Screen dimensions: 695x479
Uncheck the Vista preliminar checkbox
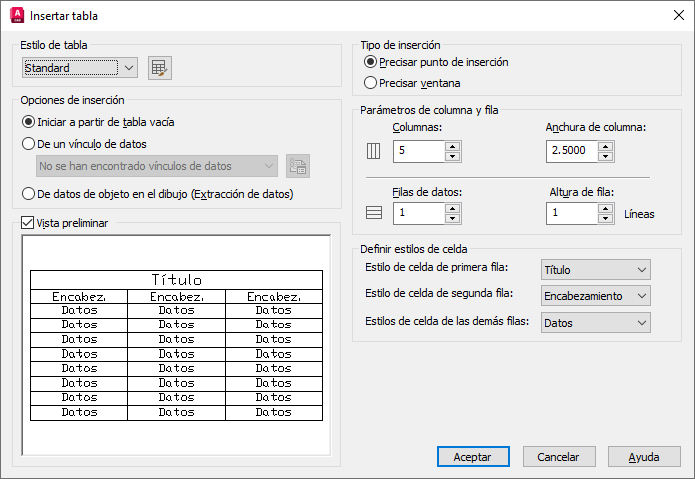tap(27, 222)
